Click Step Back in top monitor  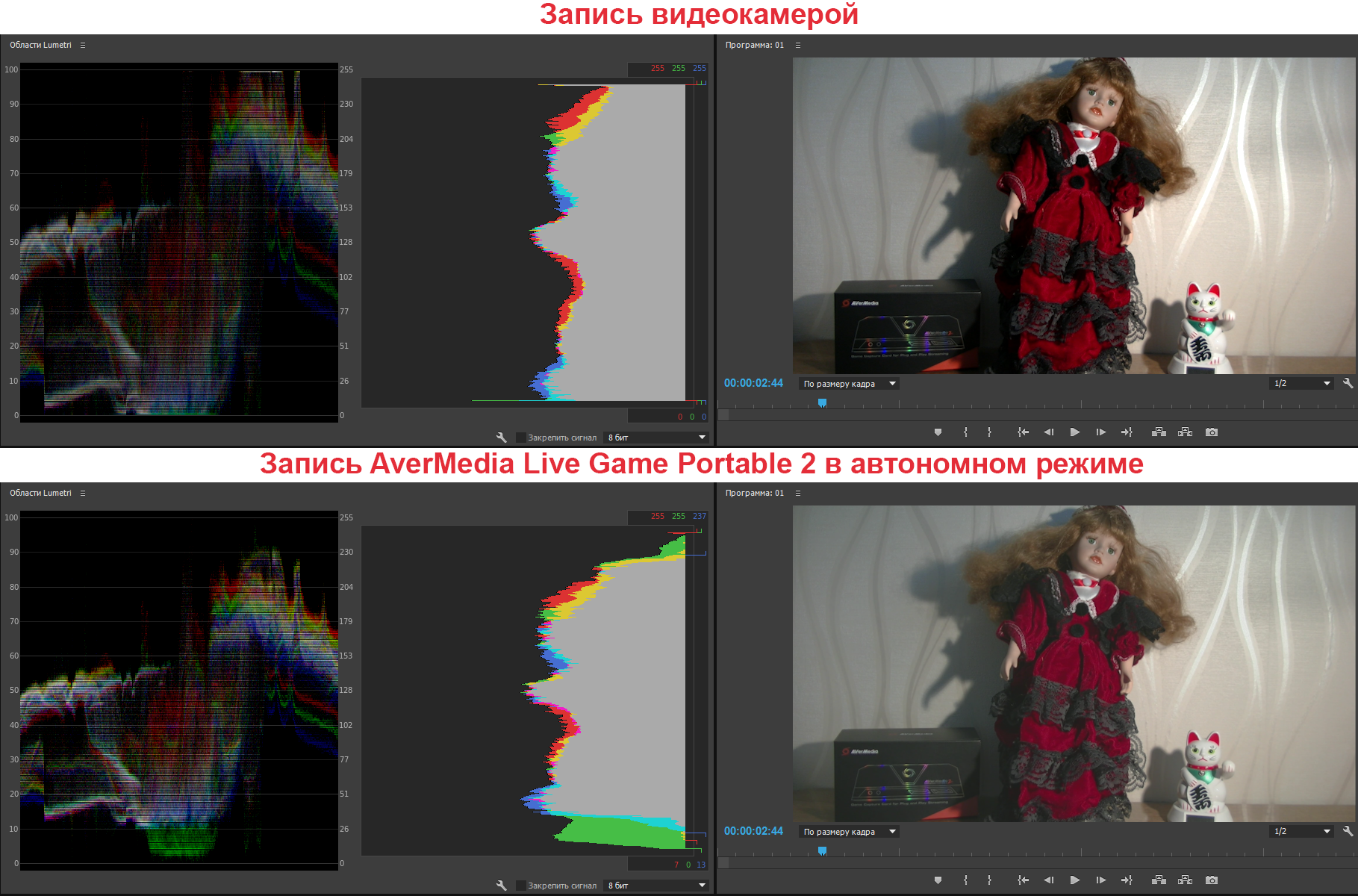[1049, 432]
